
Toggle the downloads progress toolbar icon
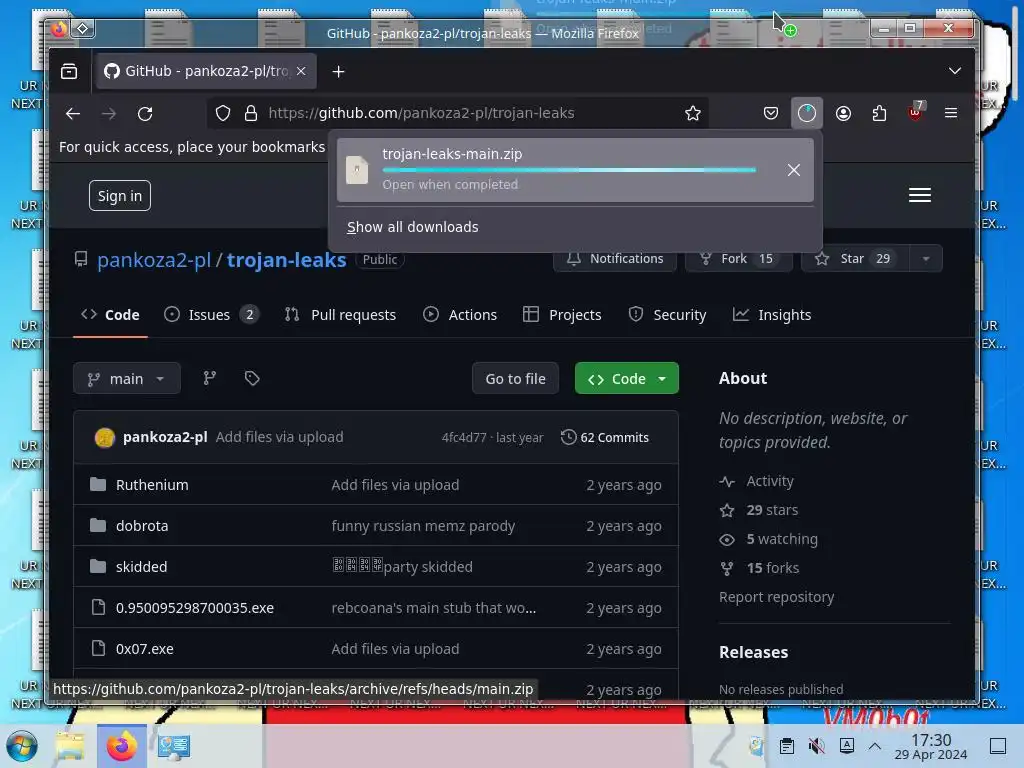pyautogui.click(x=807, y=113)
